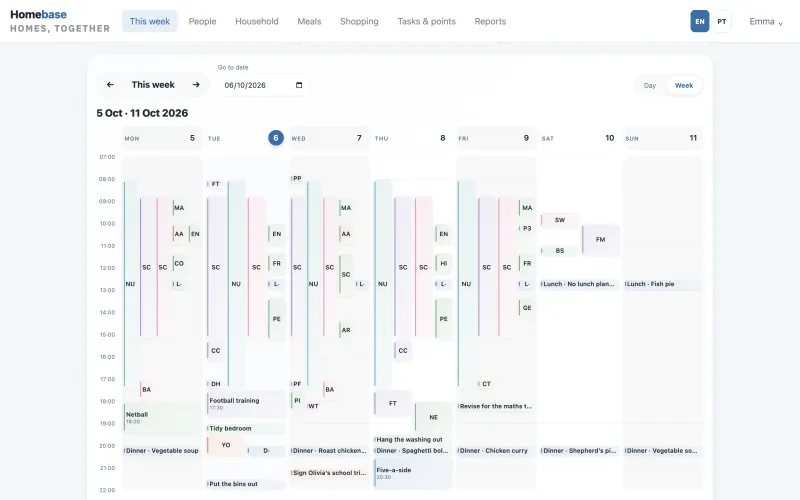The image size is (800, 500).
Task: Open Tuesday's YO event block
Action: tap(226, 445)
